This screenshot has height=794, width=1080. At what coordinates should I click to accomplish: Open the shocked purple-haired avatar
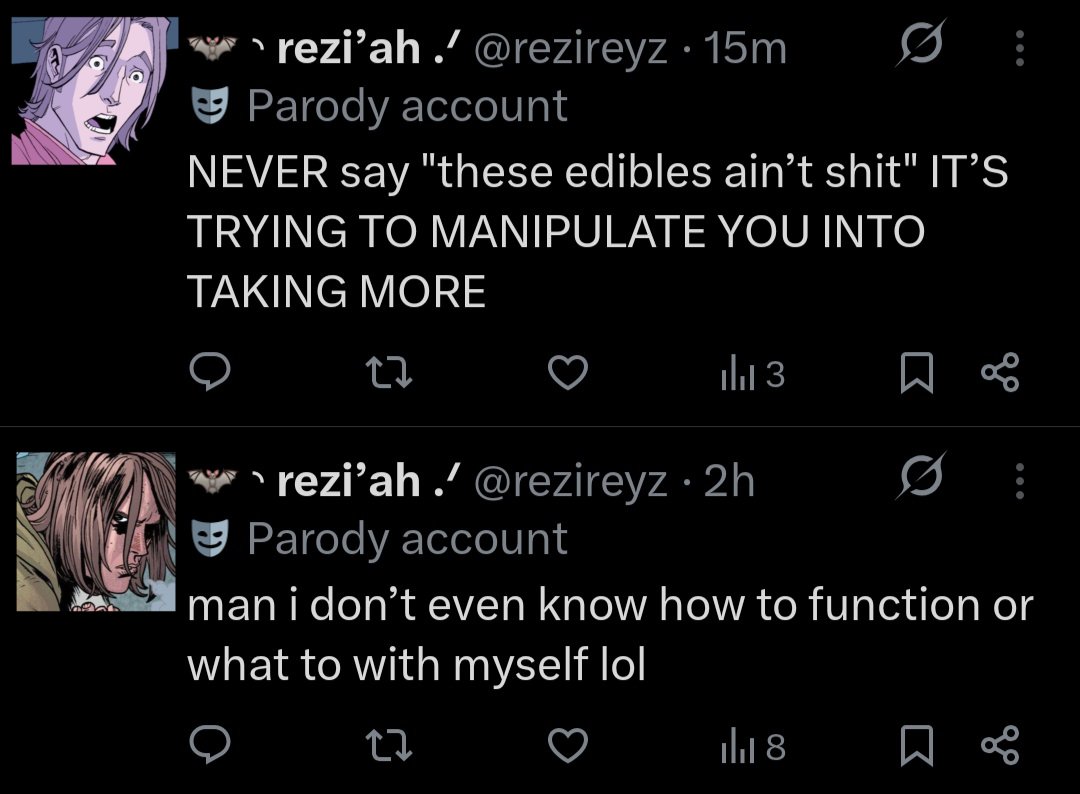click(93, 91)
